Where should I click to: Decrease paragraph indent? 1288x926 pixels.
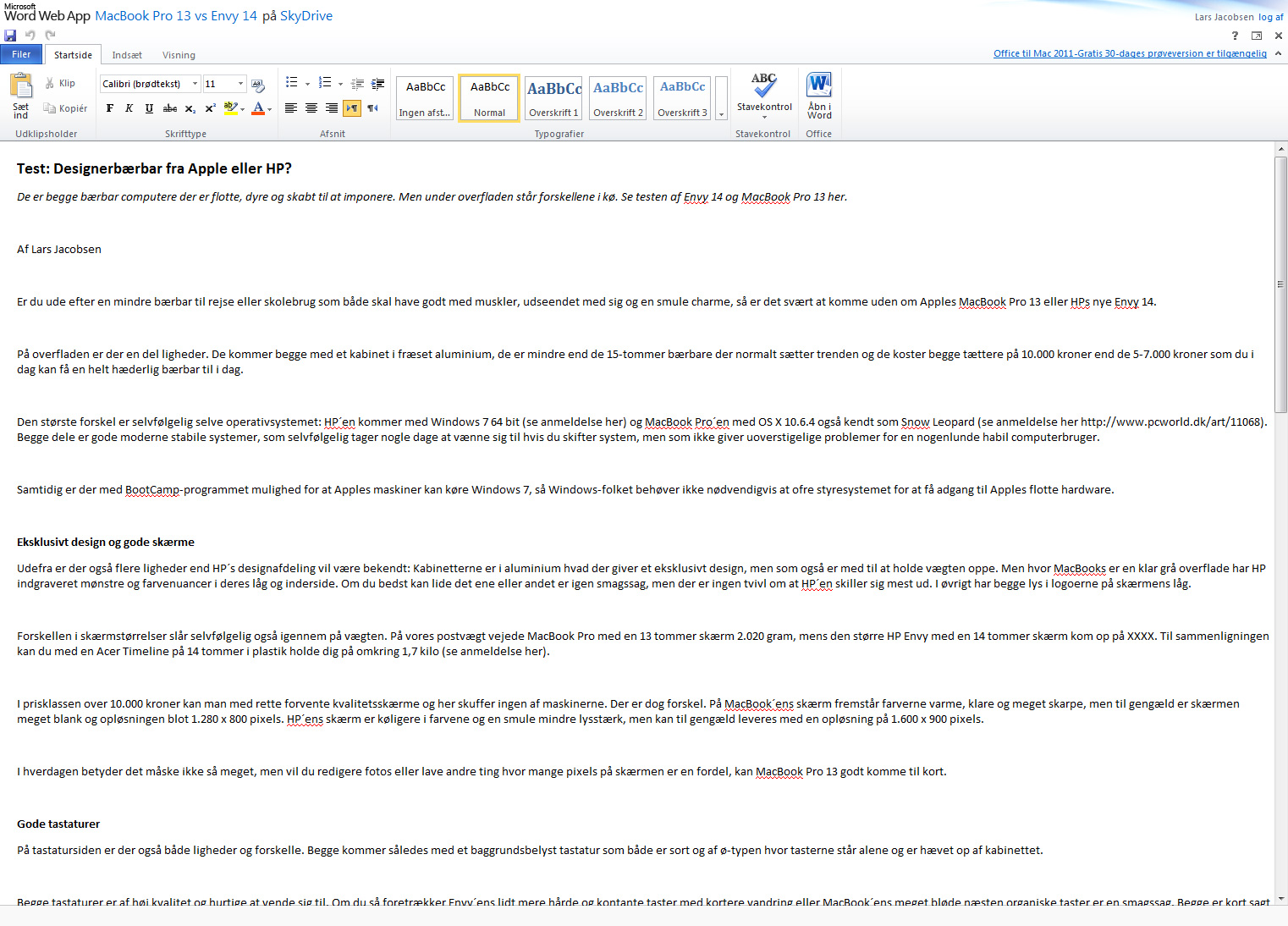tap(357, 83)
